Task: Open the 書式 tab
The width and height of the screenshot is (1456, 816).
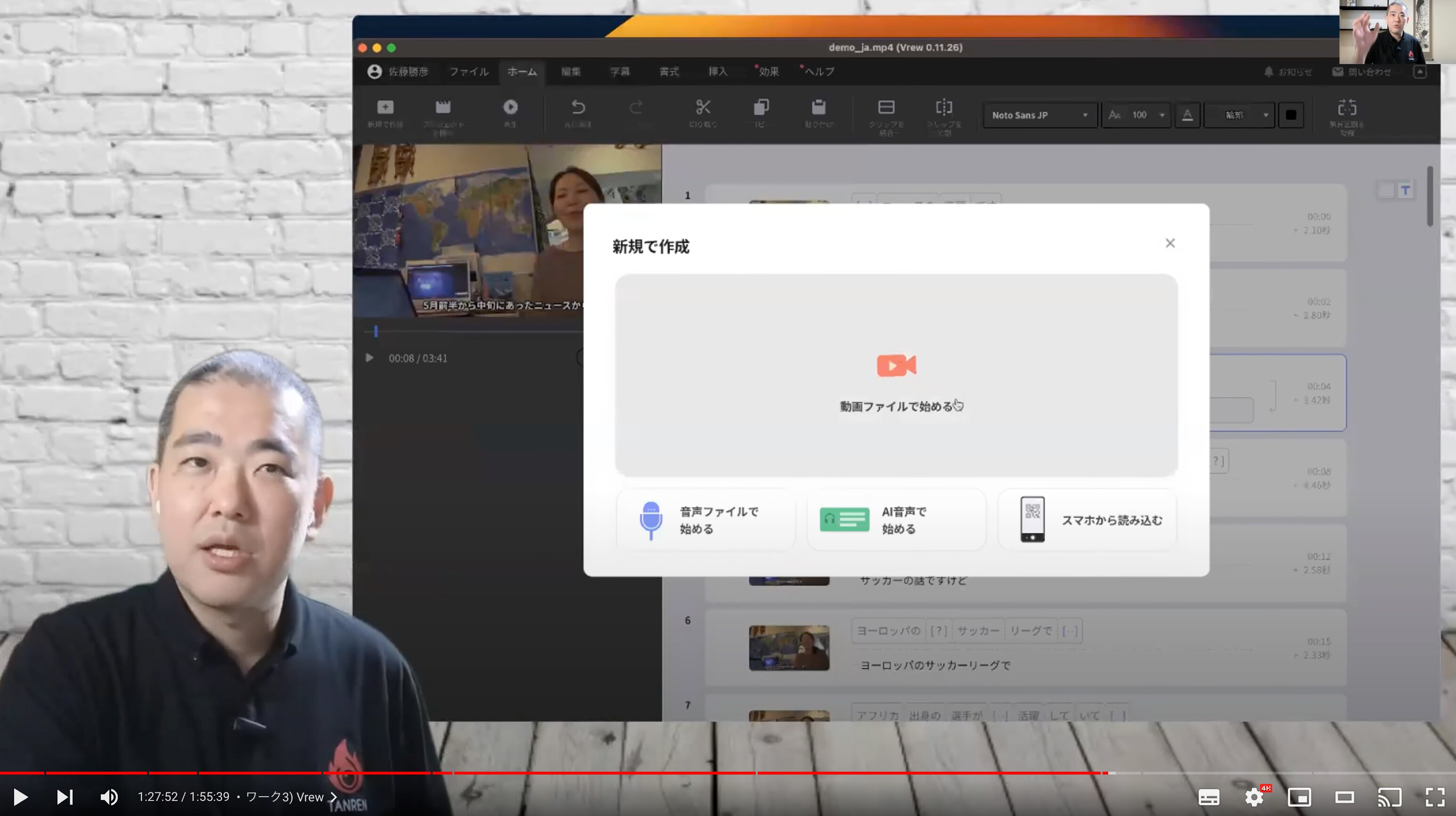Action: pyautogui.click(x=669, y=72)
